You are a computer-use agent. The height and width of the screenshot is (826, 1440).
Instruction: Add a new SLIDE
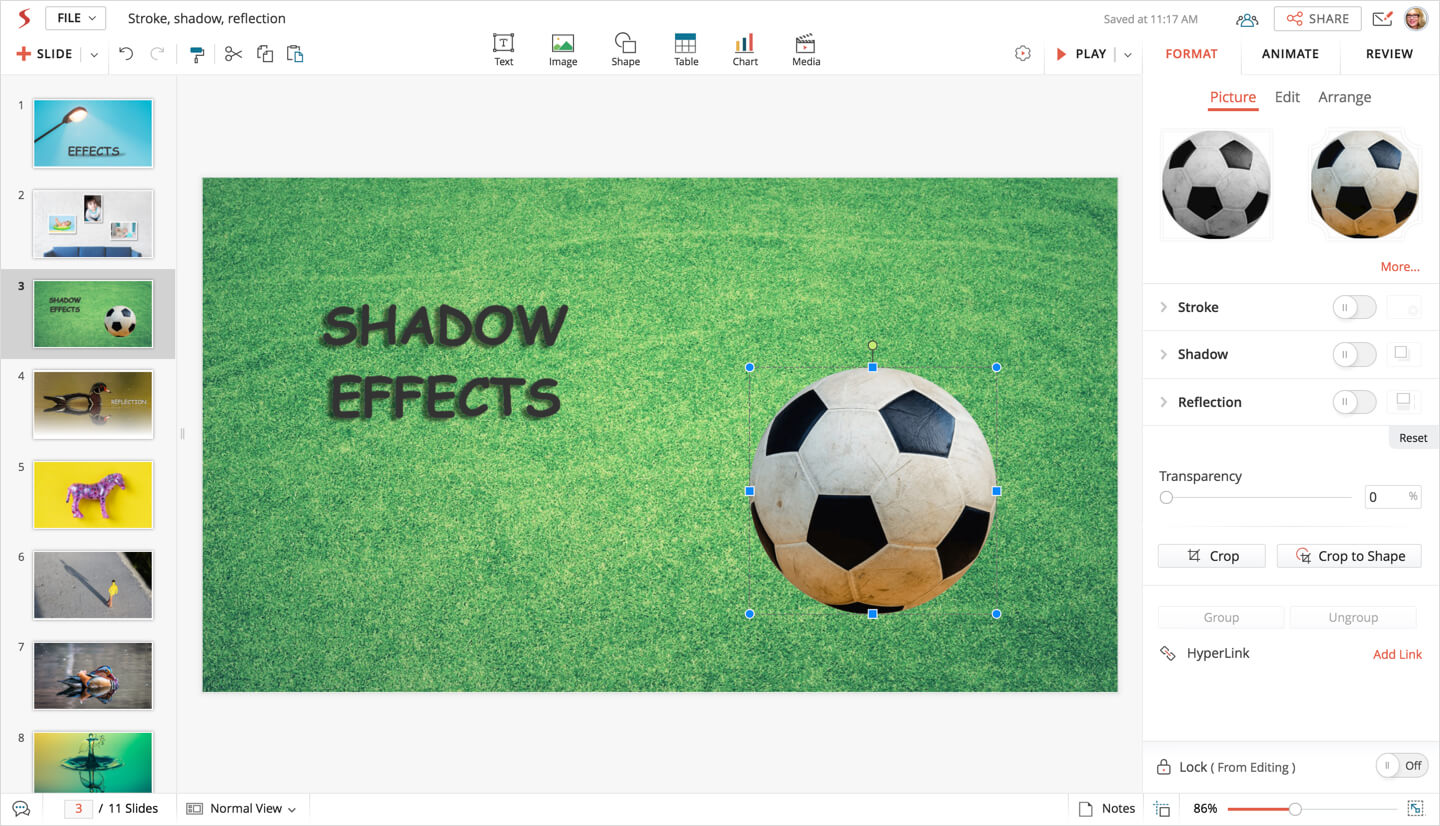[x=45, y=54]
